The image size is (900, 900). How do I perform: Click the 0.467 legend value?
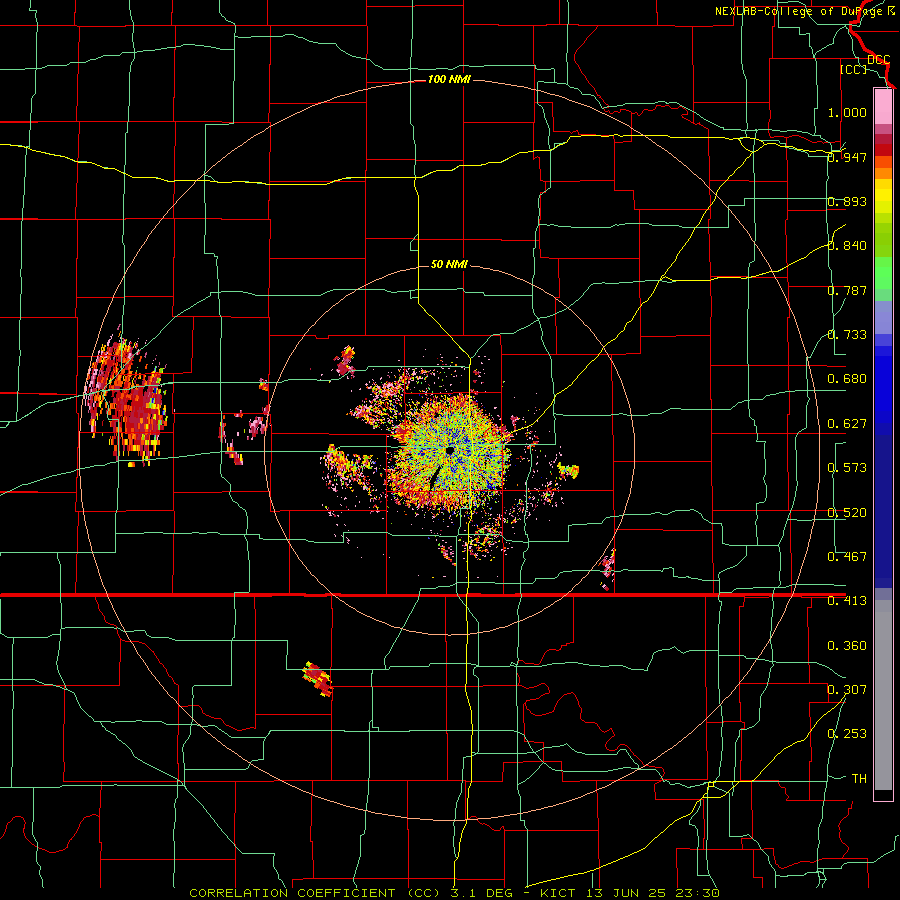coord(847,557)
